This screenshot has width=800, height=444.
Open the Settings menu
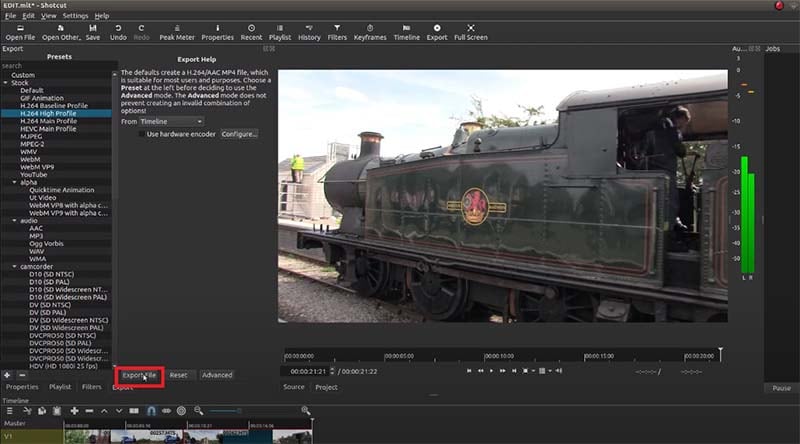[76, 16]
